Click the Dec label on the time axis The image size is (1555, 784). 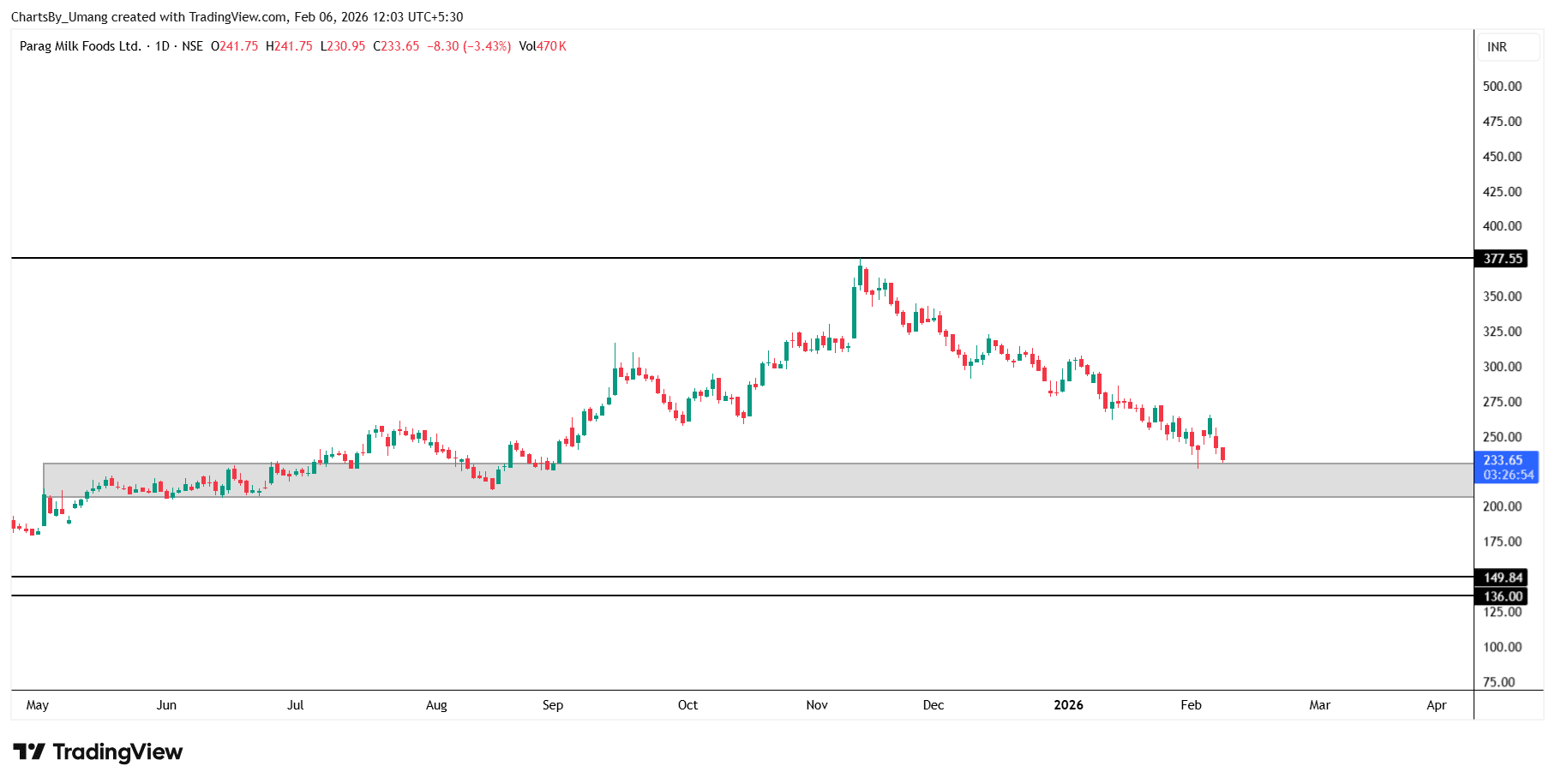[x=934, y=705]
